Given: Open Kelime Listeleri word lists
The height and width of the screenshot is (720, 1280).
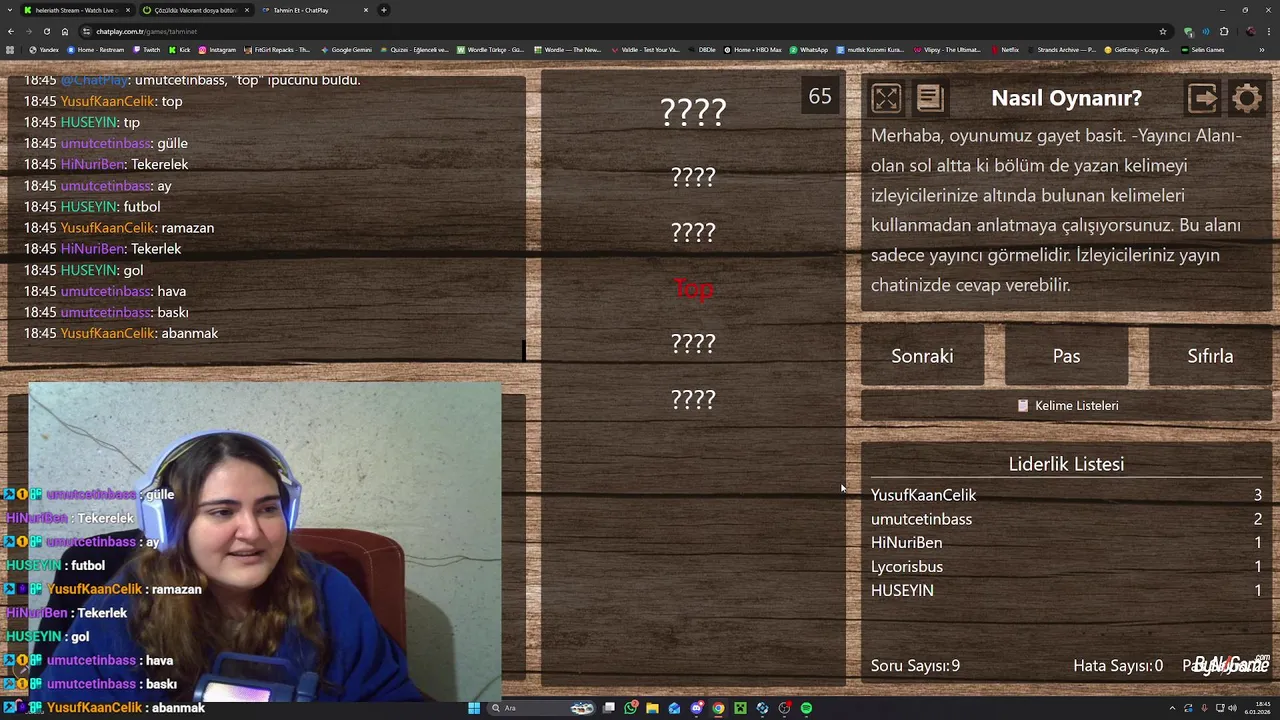Looking at the screenshot, I should tap(1066, 406).
